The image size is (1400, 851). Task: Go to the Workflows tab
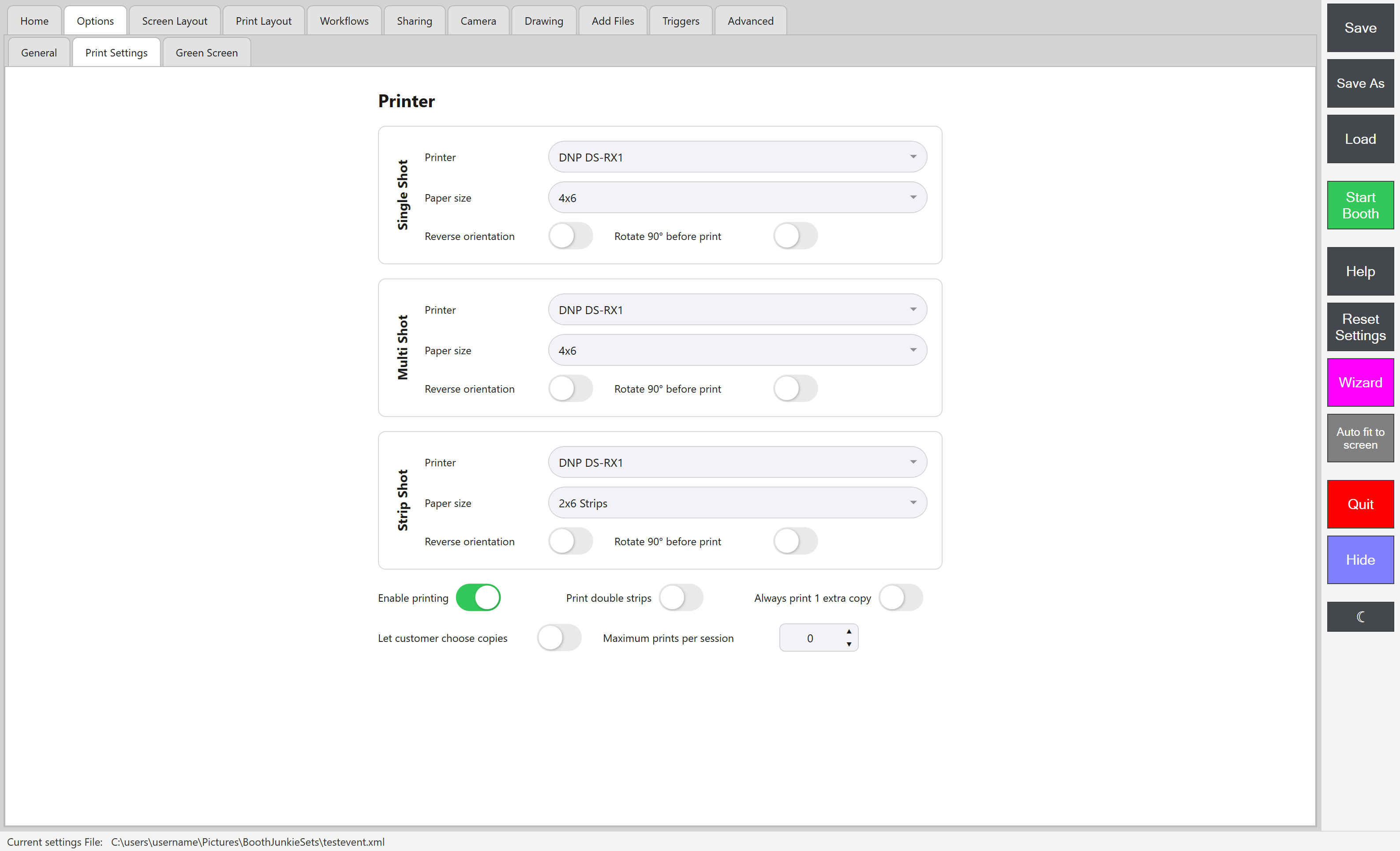[x=344, y=20]
